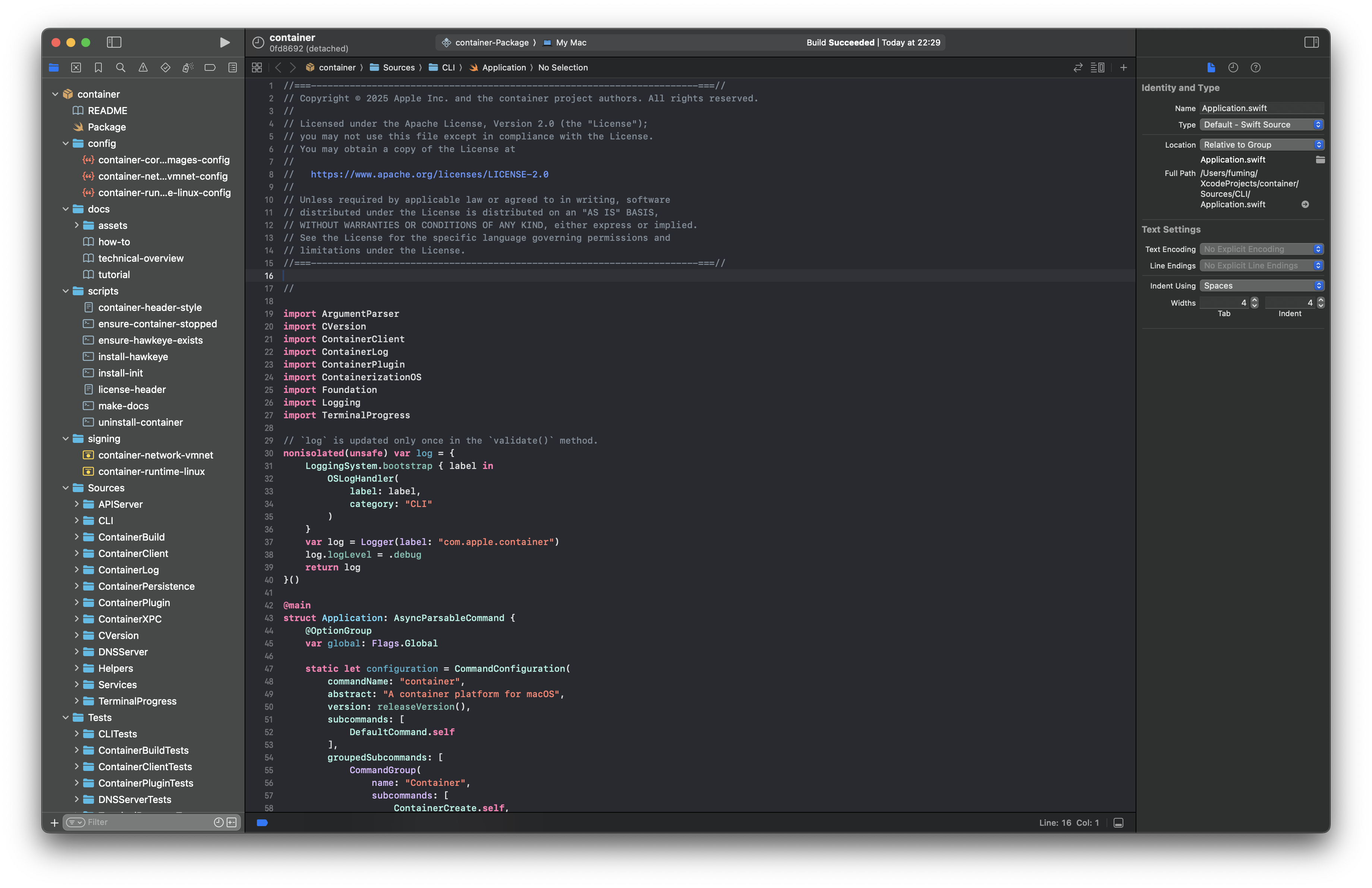Reveal Application.swift full path in Finder
The height and width of the screenshot is (888, 1372).
click(x=1305, y=204)
